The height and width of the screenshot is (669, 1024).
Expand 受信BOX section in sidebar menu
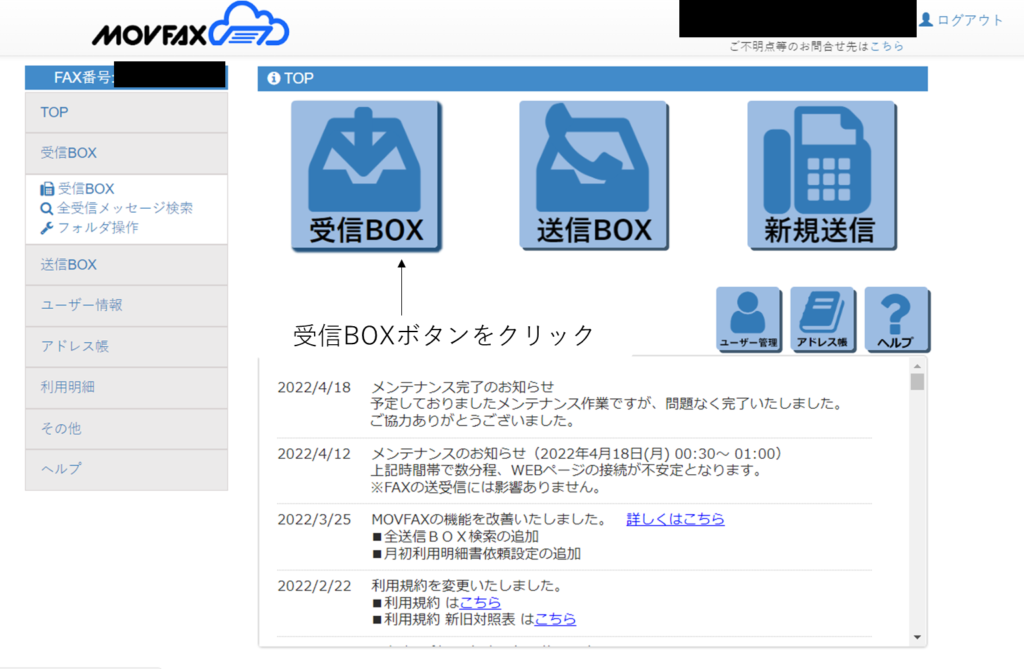(127, 153)
